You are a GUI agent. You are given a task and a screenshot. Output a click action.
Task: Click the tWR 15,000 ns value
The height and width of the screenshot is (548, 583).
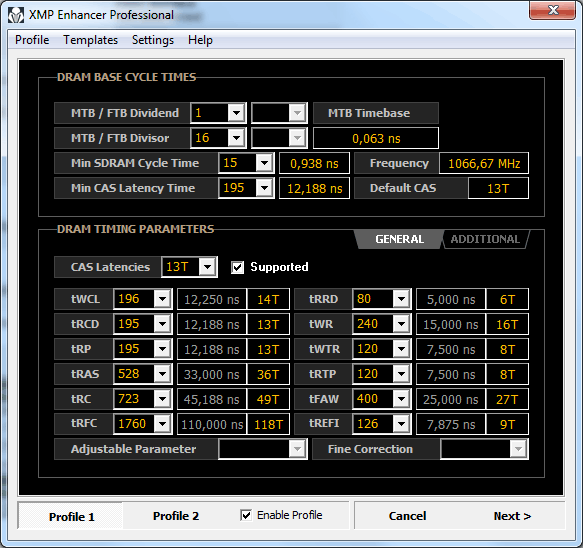(x=451, y=324)
